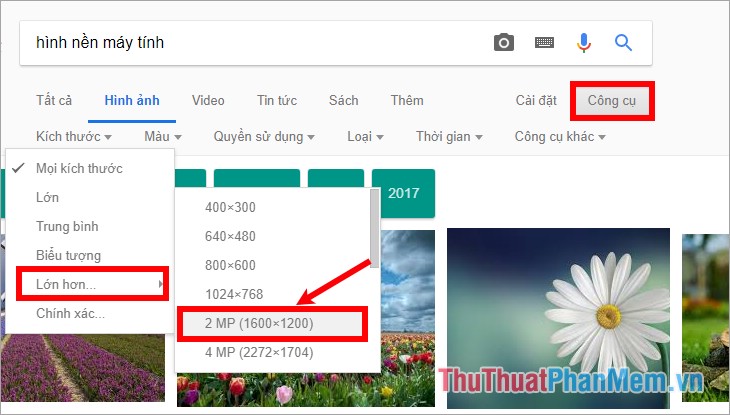This screenshot has height=415, width=730.
Task: Select 'Trung bình' size option
Action: point(90,226)
